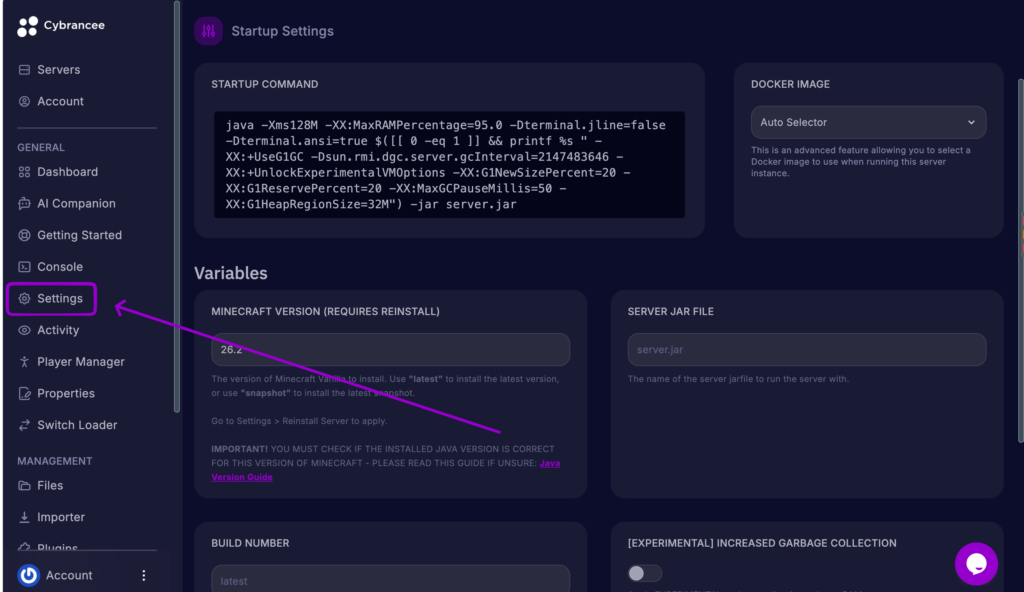Open the Files label under Management

(50, 485)
